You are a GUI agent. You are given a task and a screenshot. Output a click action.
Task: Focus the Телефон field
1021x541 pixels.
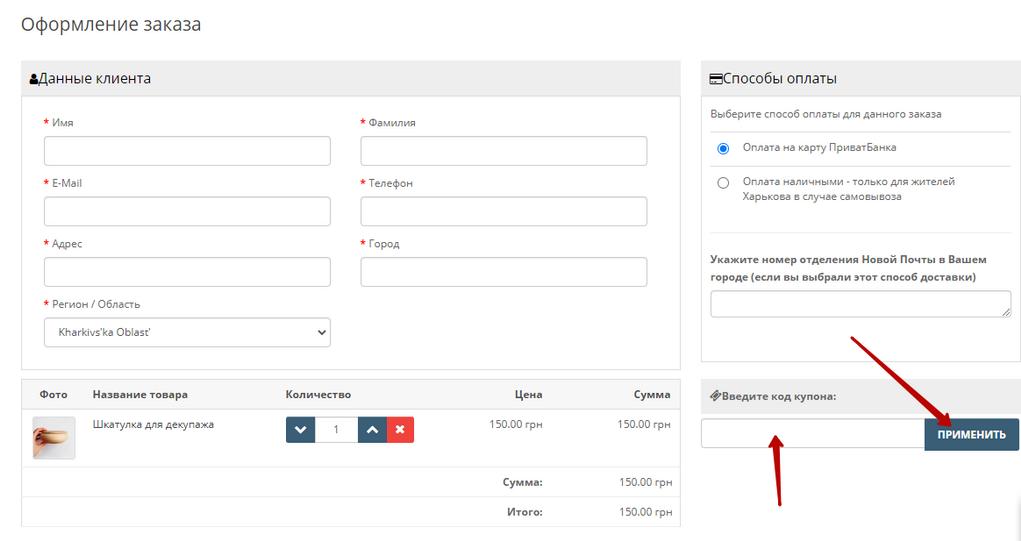pyautogui.click(x=503, y=211)
